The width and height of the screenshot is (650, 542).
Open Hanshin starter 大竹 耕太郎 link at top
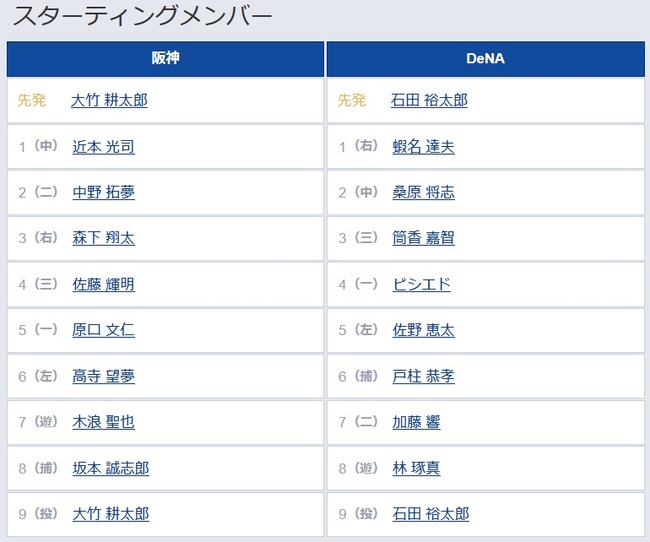(109, 100)
